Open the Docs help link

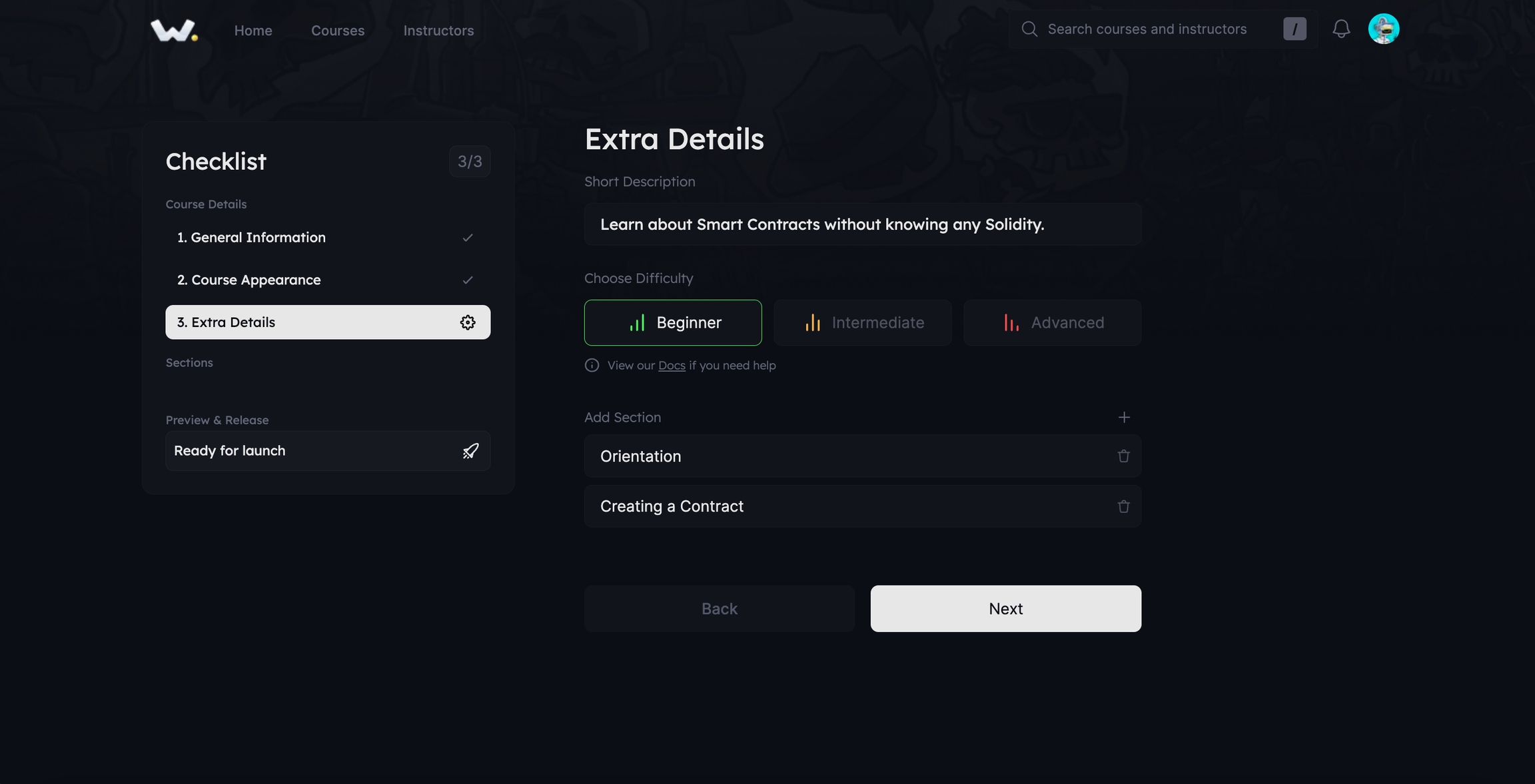(x=672, y=366)
